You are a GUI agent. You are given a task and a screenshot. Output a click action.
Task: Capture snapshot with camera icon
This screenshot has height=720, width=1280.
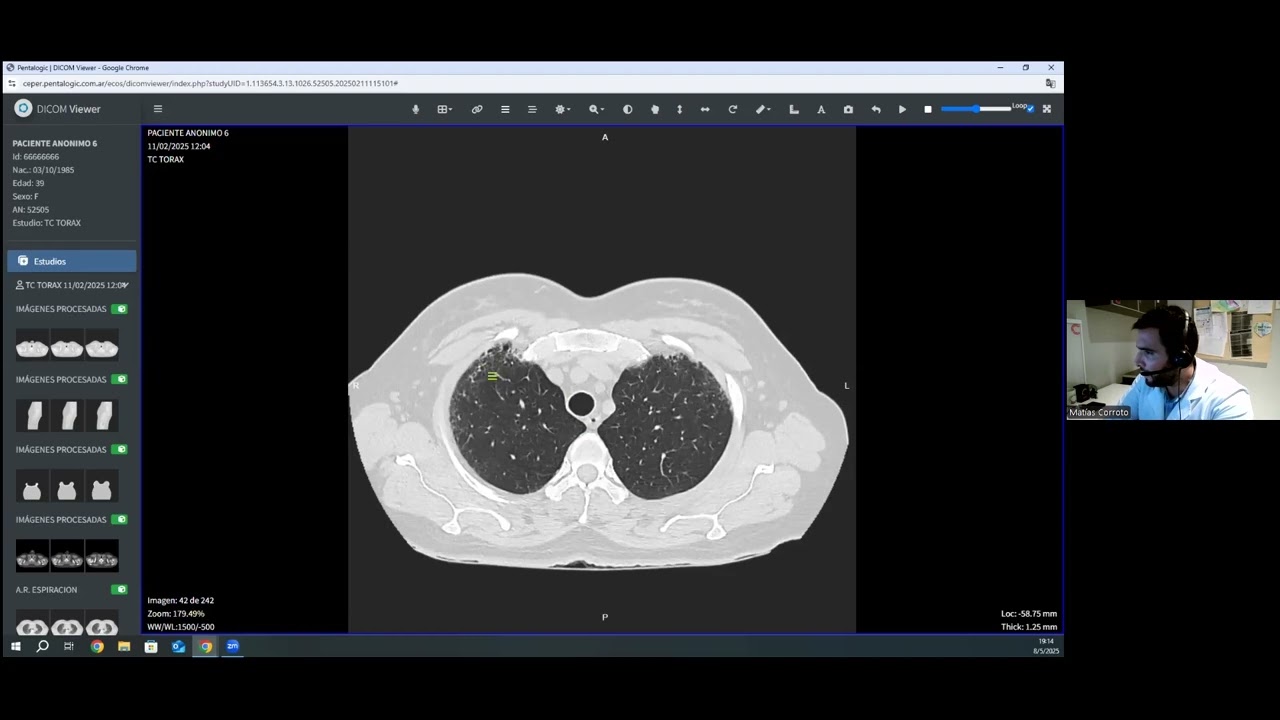tap(848, 109)
